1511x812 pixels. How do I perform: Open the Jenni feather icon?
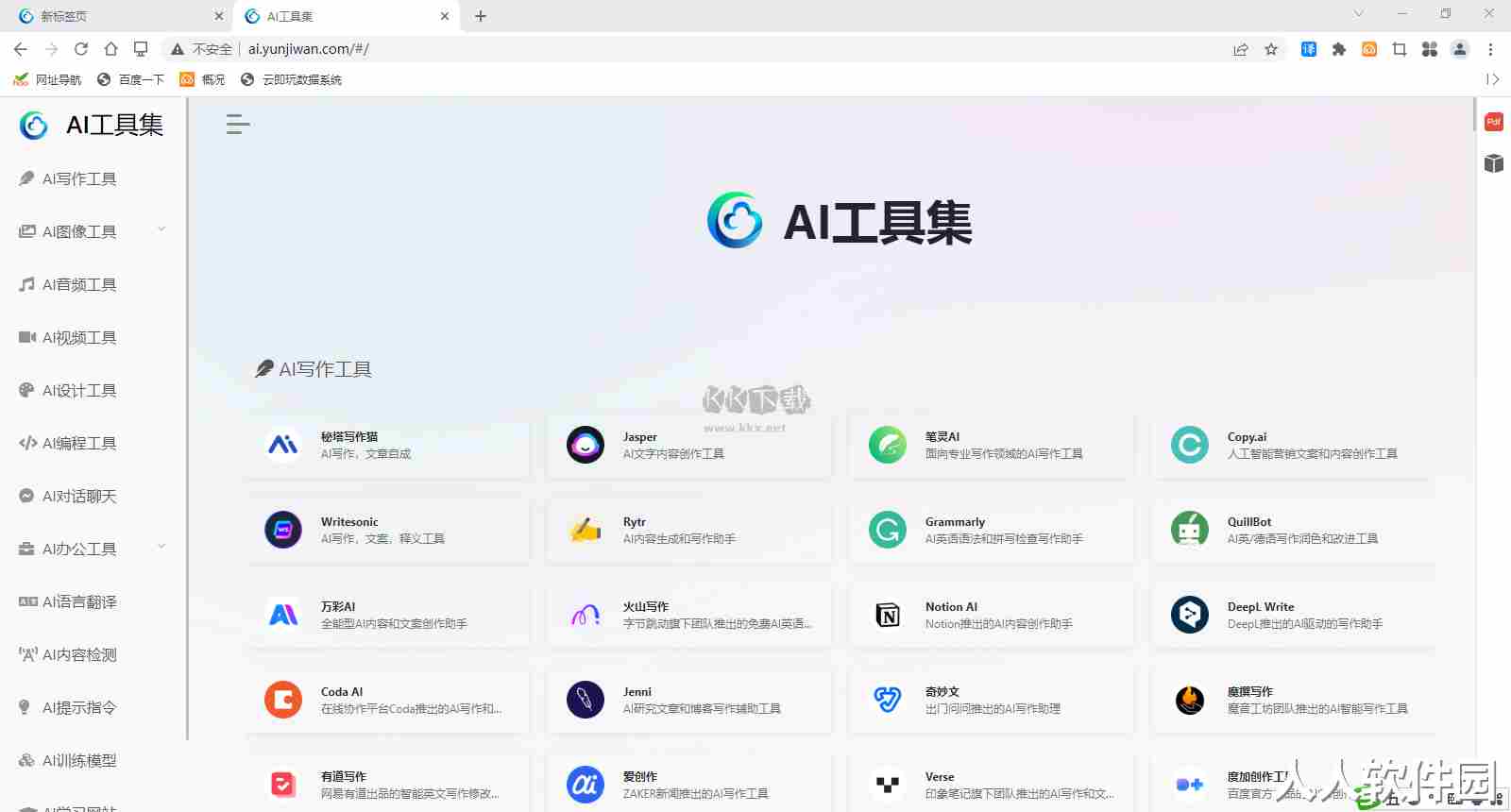pyautogui.click(x=586, y=700)
